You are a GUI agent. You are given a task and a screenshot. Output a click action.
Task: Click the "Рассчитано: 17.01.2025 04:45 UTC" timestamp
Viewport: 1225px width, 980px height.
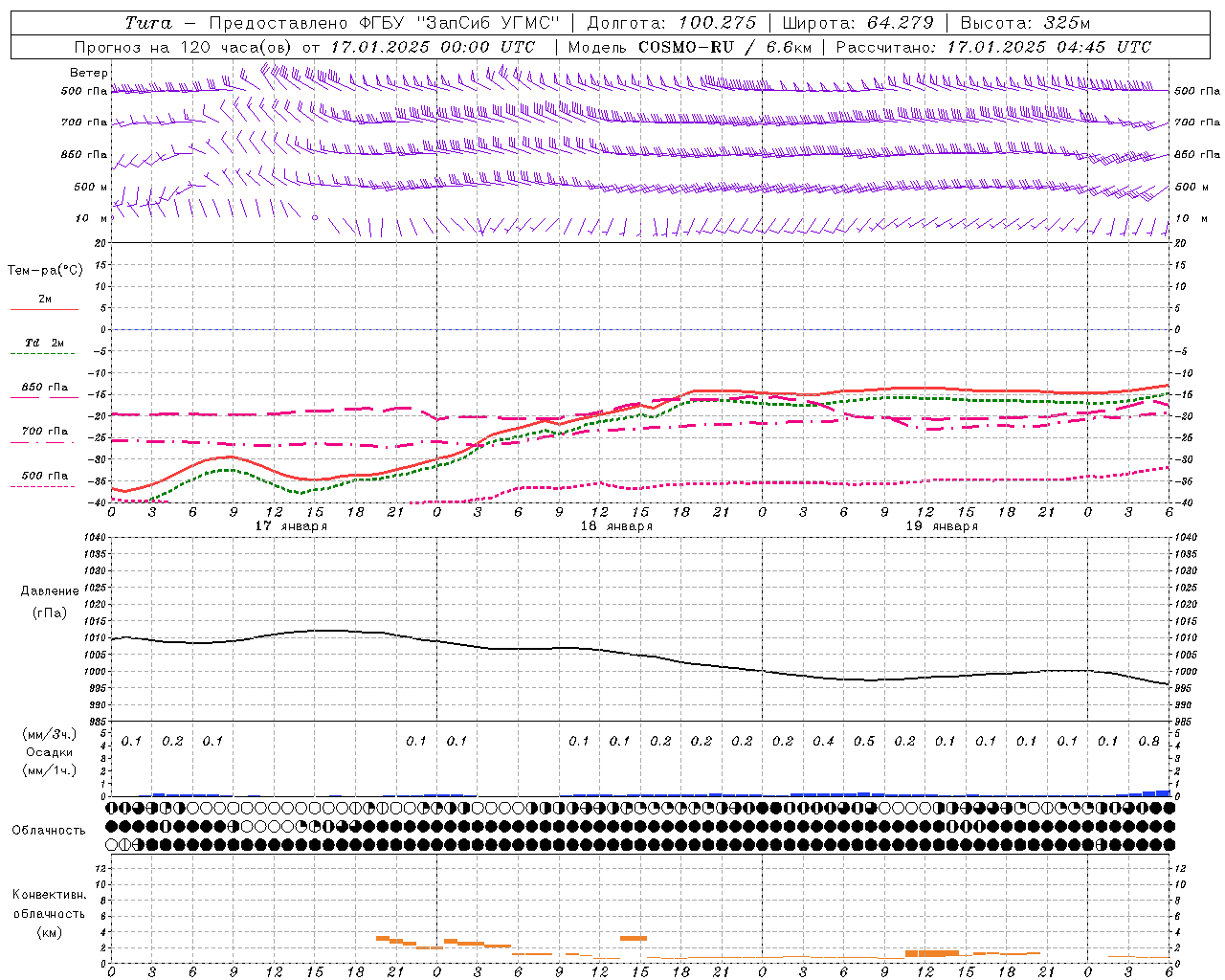[993, 47]
